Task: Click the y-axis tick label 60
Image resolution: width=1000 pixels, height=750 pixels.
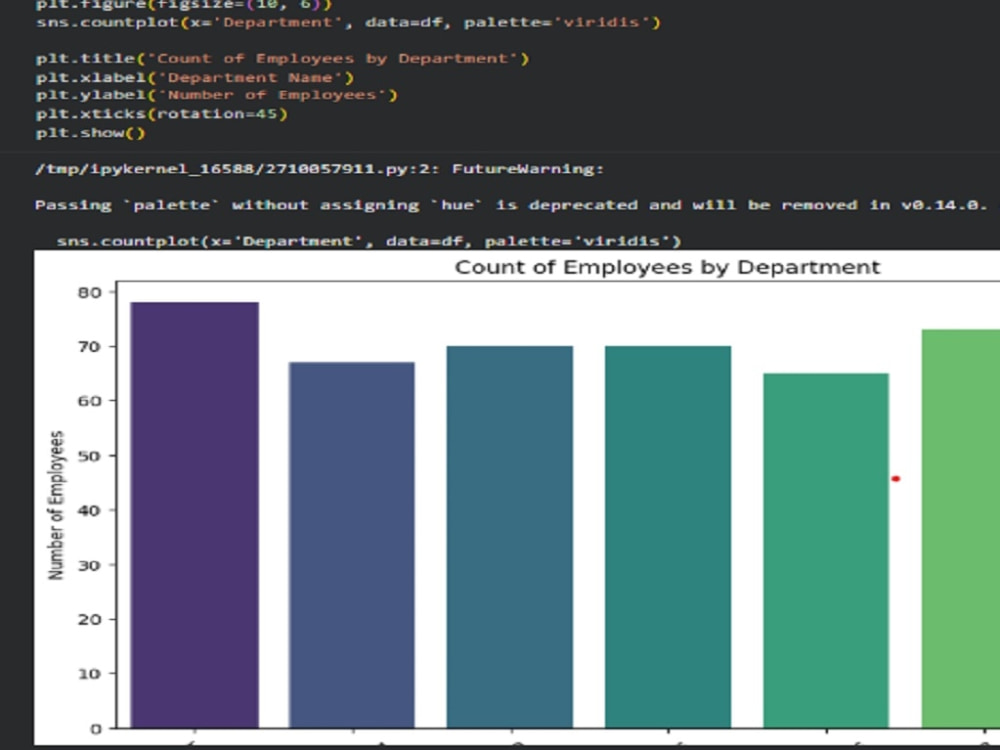Action: [x=89, y=401]
